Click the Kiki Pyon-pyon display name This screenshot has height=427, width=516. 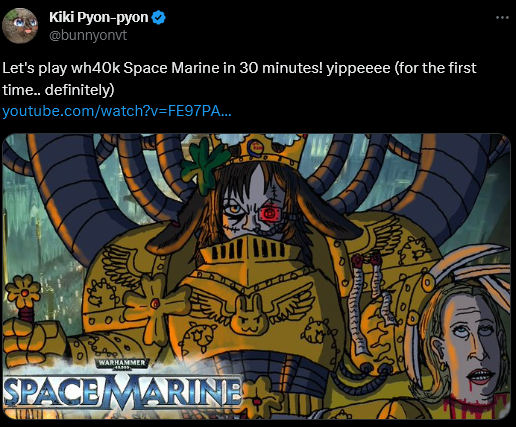click(x=99, y=17)
